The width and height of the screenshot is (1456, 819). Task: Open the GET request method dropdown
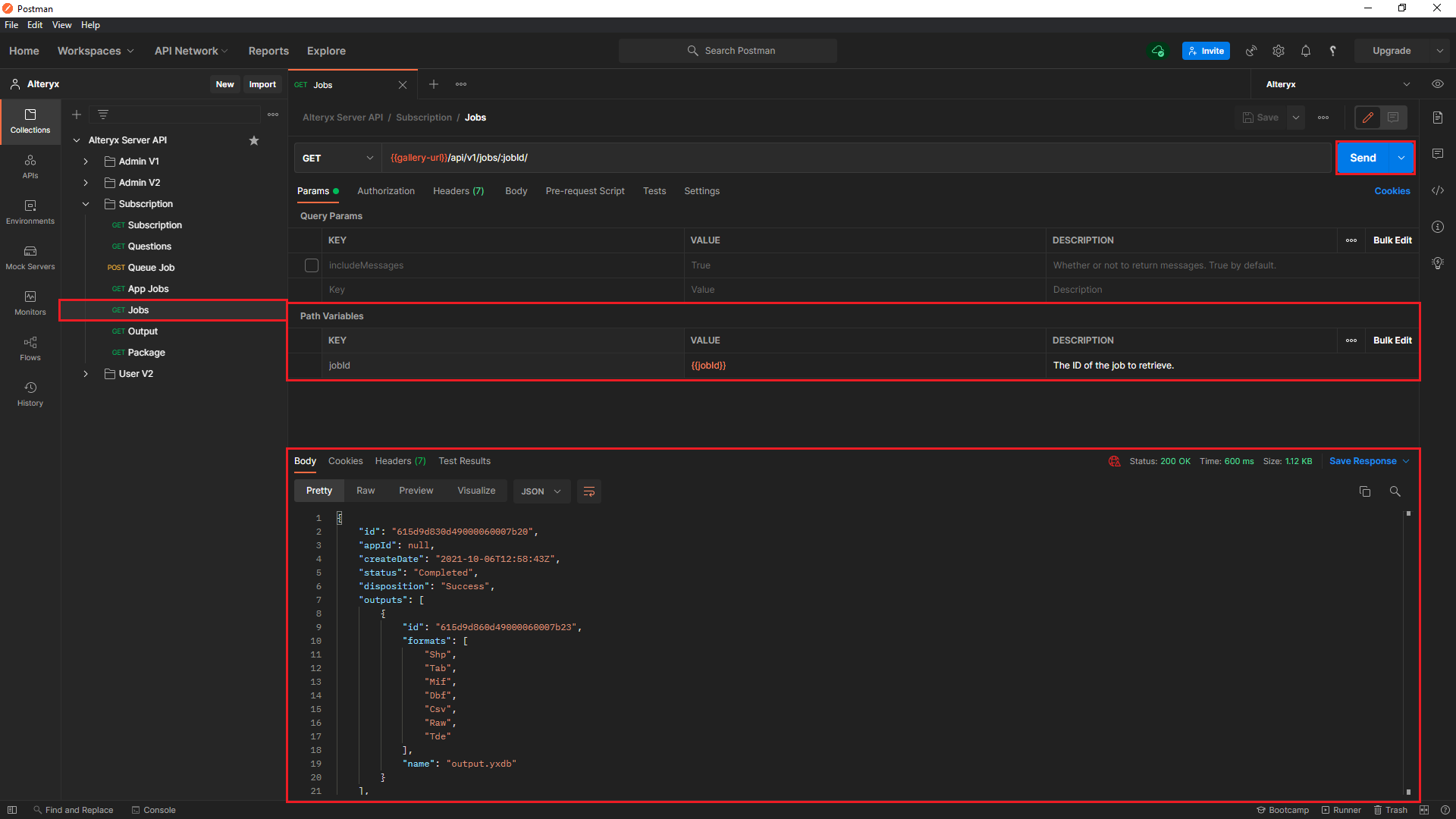[x=337, y=158]
